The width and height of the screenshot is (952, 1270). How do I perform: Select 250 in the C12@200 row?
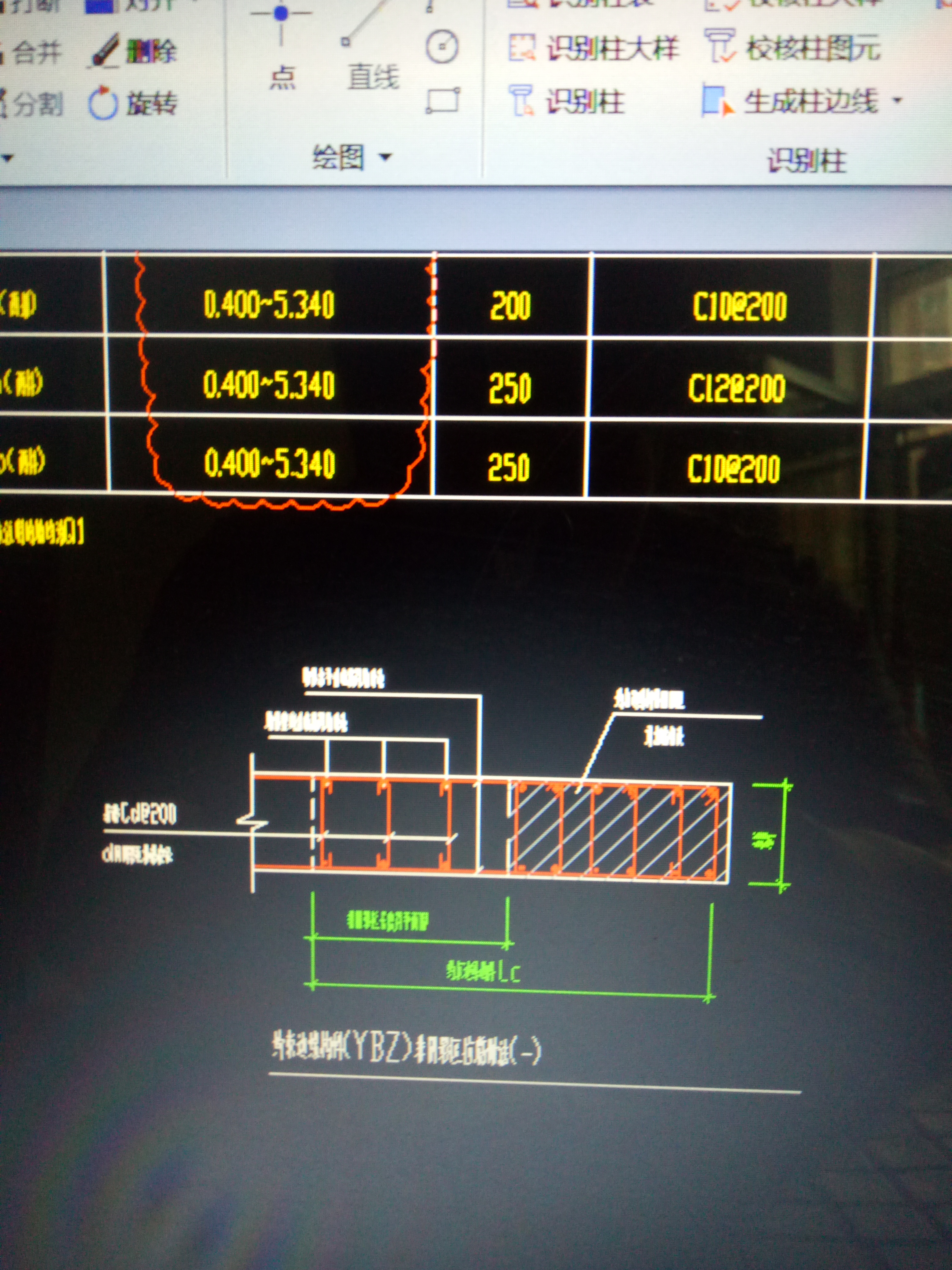click(x=510, y=388)
